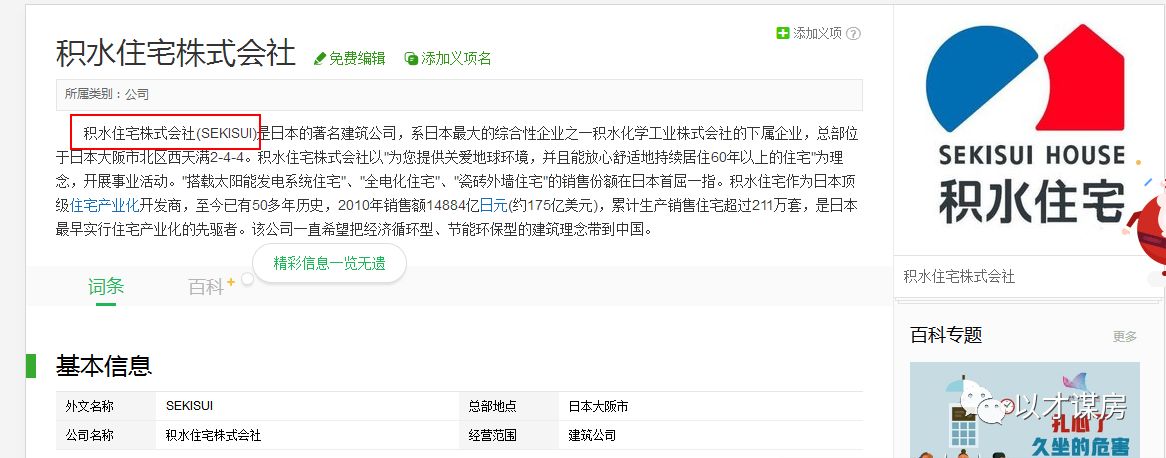Click the page title 积水住宅株式会社
The width and height of the screenshot is (1166, 458).
[175, 54]
